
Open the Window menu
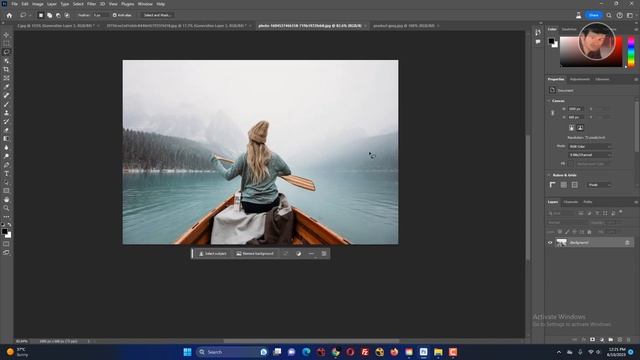pos(145,4)
